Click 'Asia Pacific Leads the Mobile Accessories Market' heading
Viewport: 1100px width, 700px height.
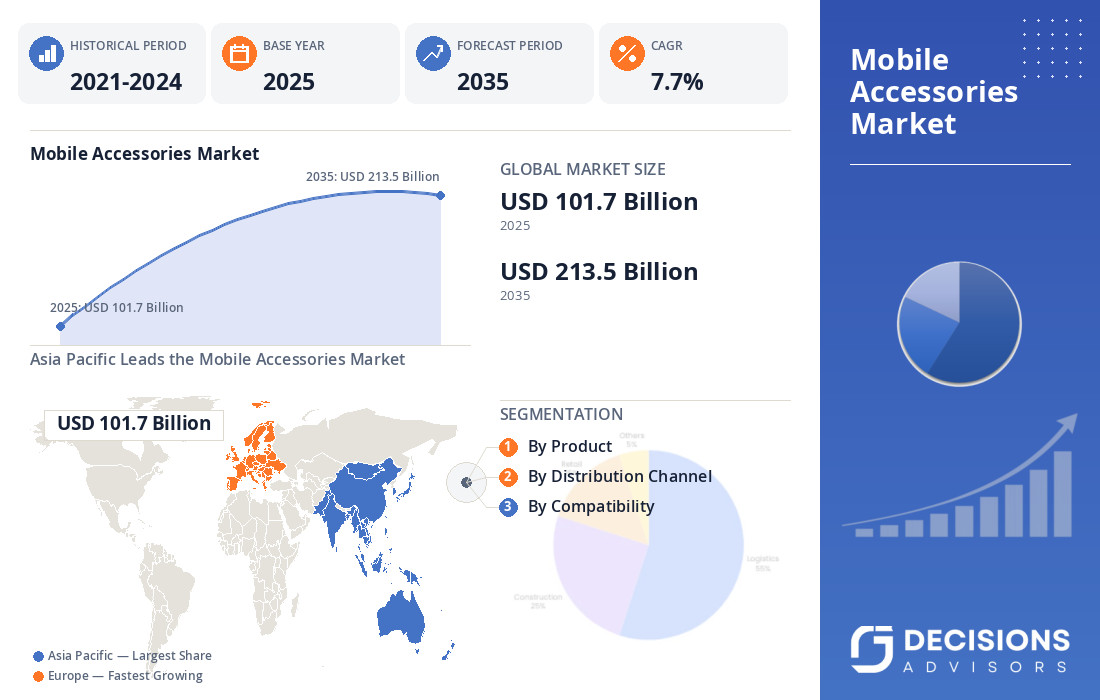point(217,360)
